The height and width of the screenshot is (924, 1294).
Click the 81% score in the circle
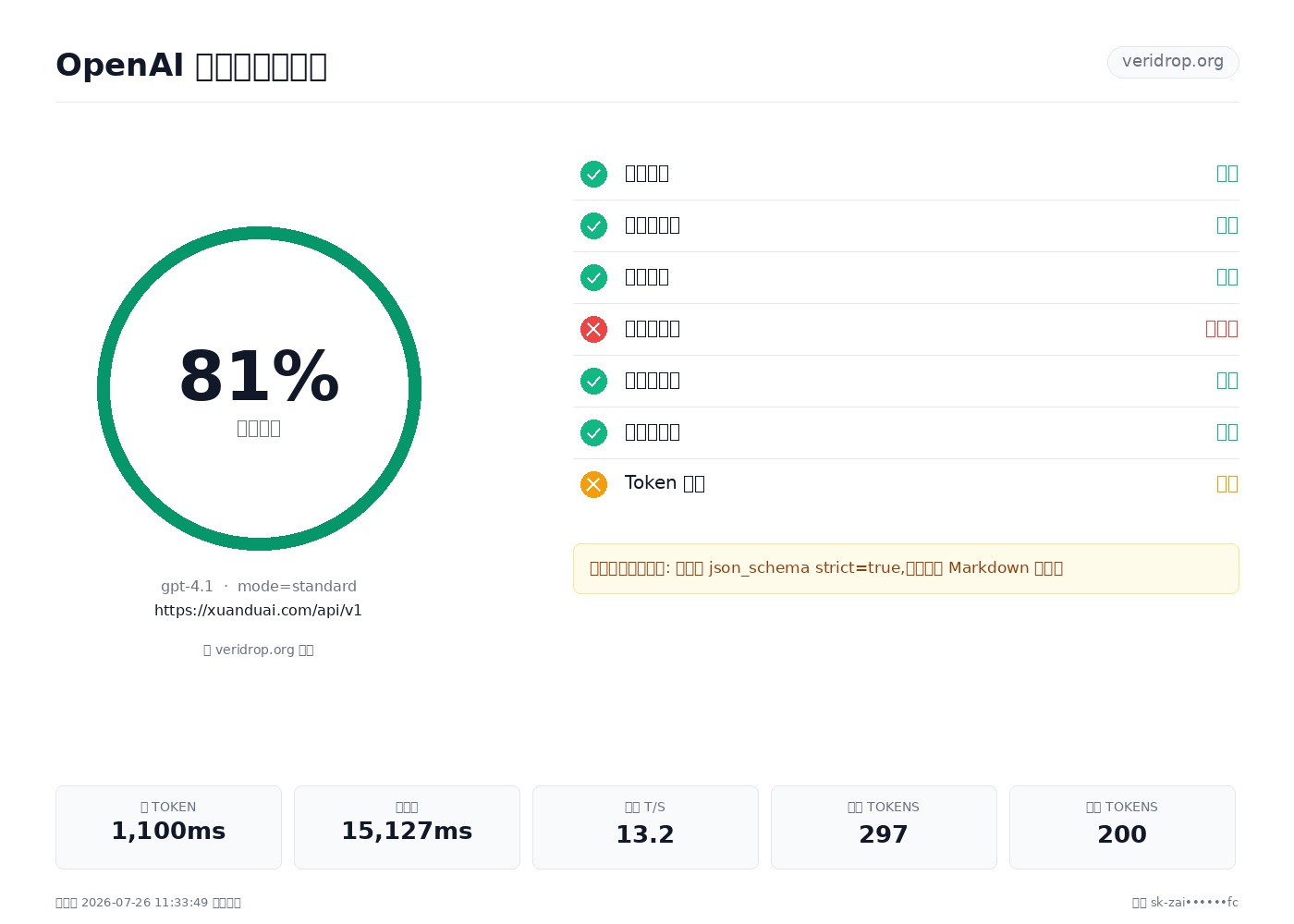pos(259,377)
